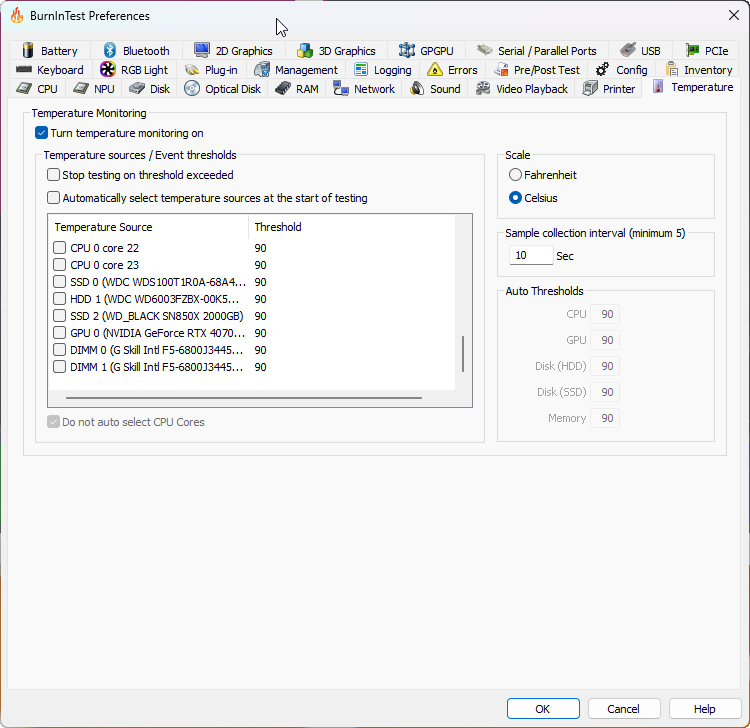Open the Inventory clipboard icon
The image size is (750, 728).
[x=672, y=69]
